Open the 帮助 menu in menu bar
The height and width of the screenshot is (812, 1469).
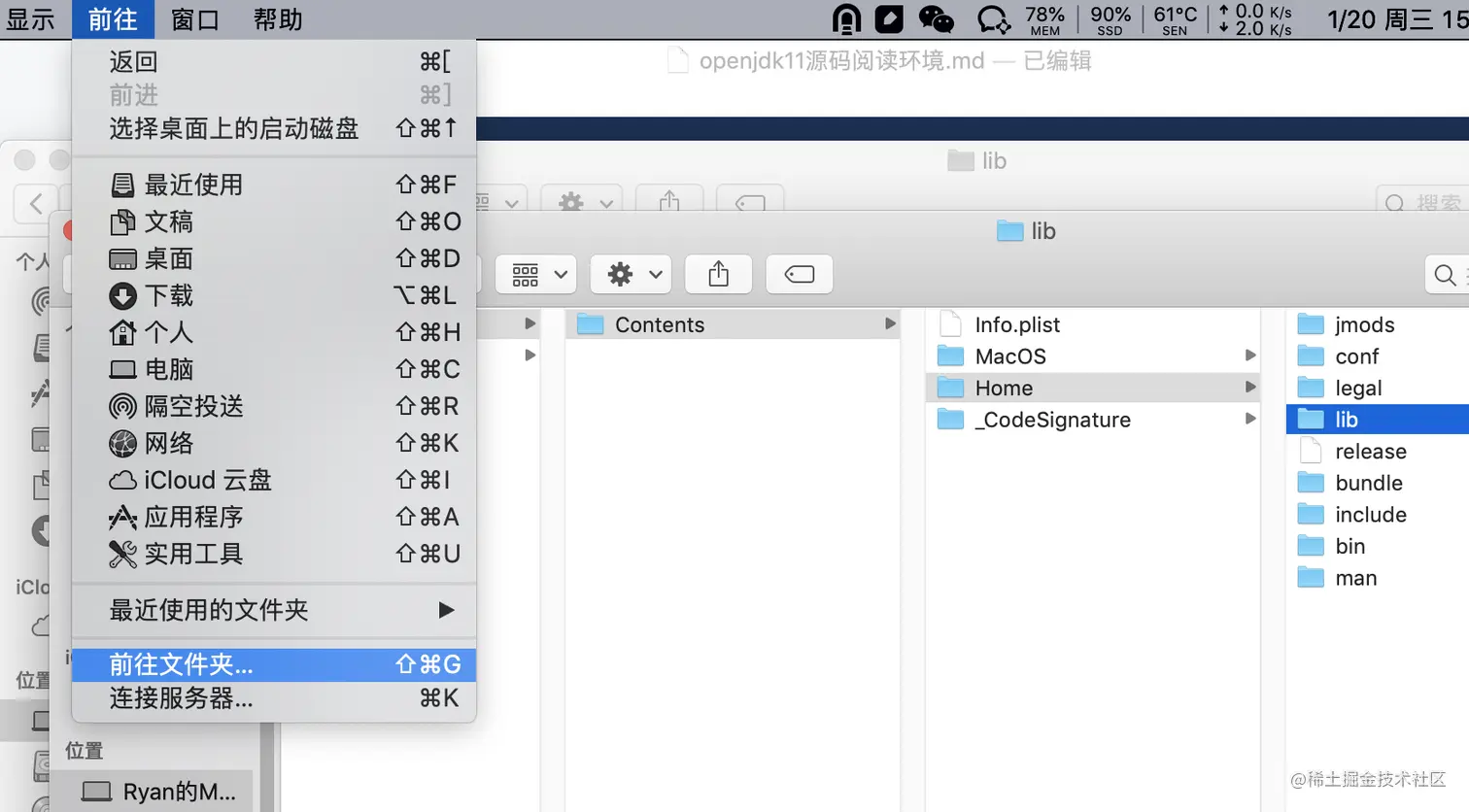(x=278, y=19)
